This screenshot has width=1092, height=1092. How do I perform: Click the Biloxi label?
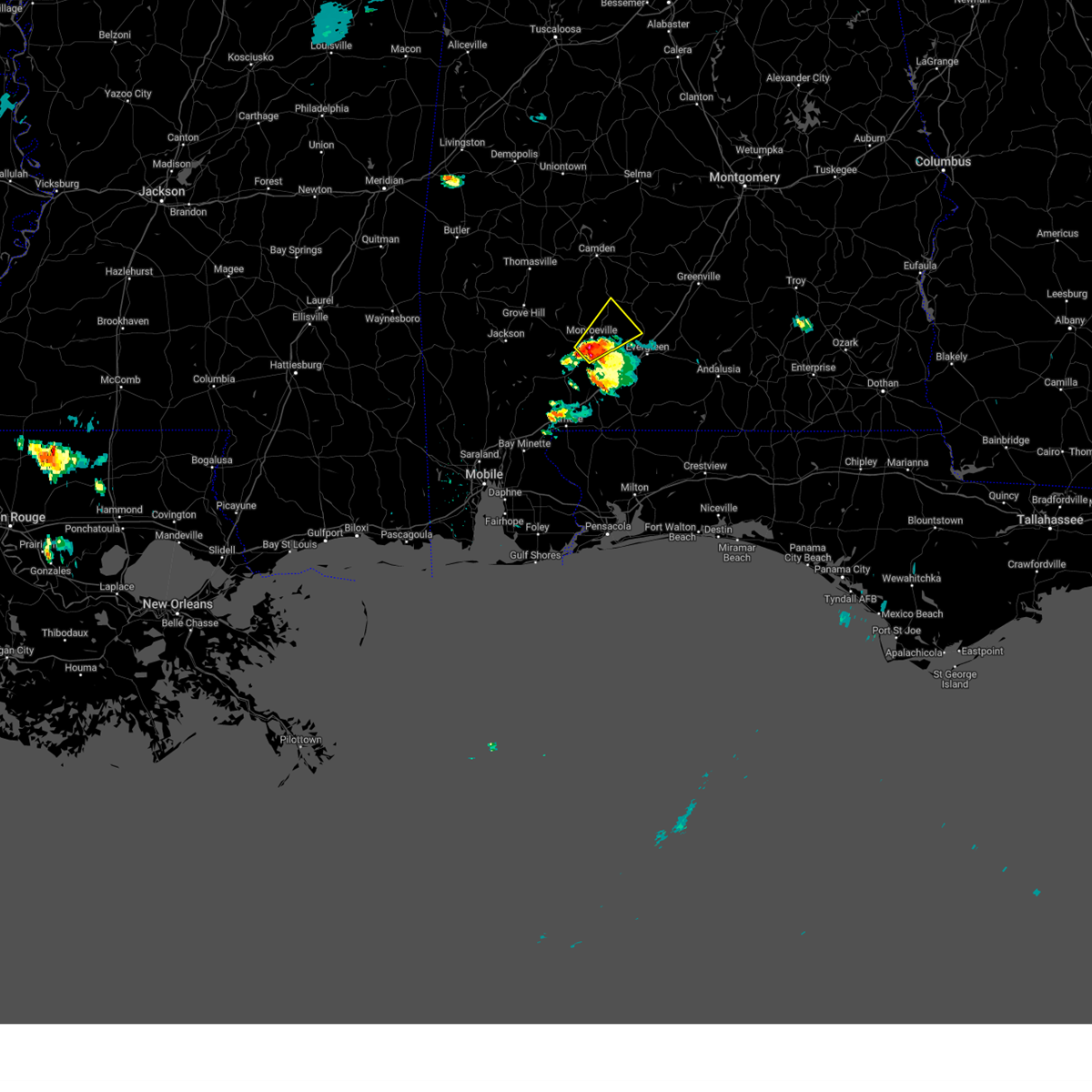(357, 528)
